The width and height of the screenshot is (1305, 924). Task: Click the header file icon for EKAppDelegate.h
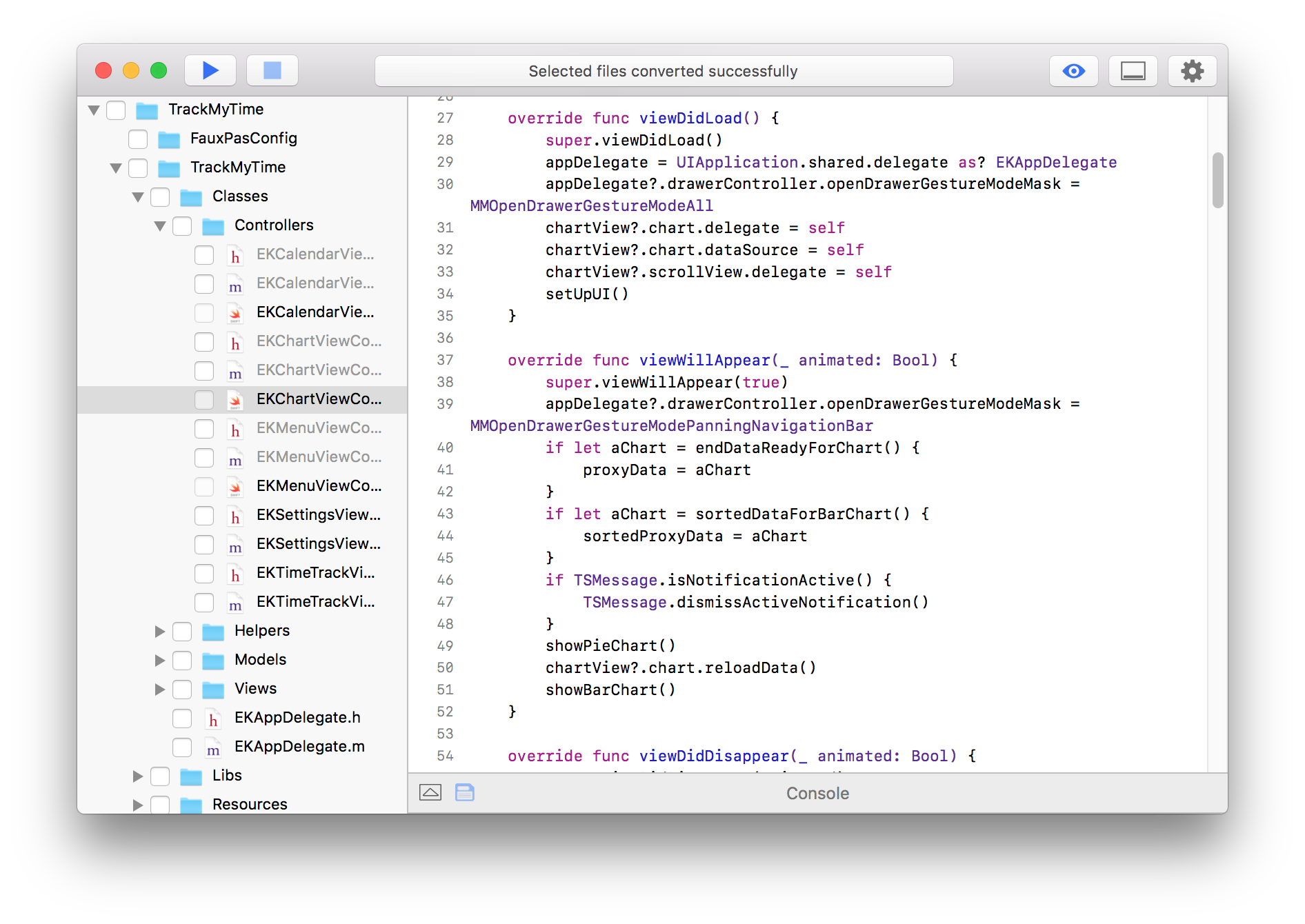(213, 718)
